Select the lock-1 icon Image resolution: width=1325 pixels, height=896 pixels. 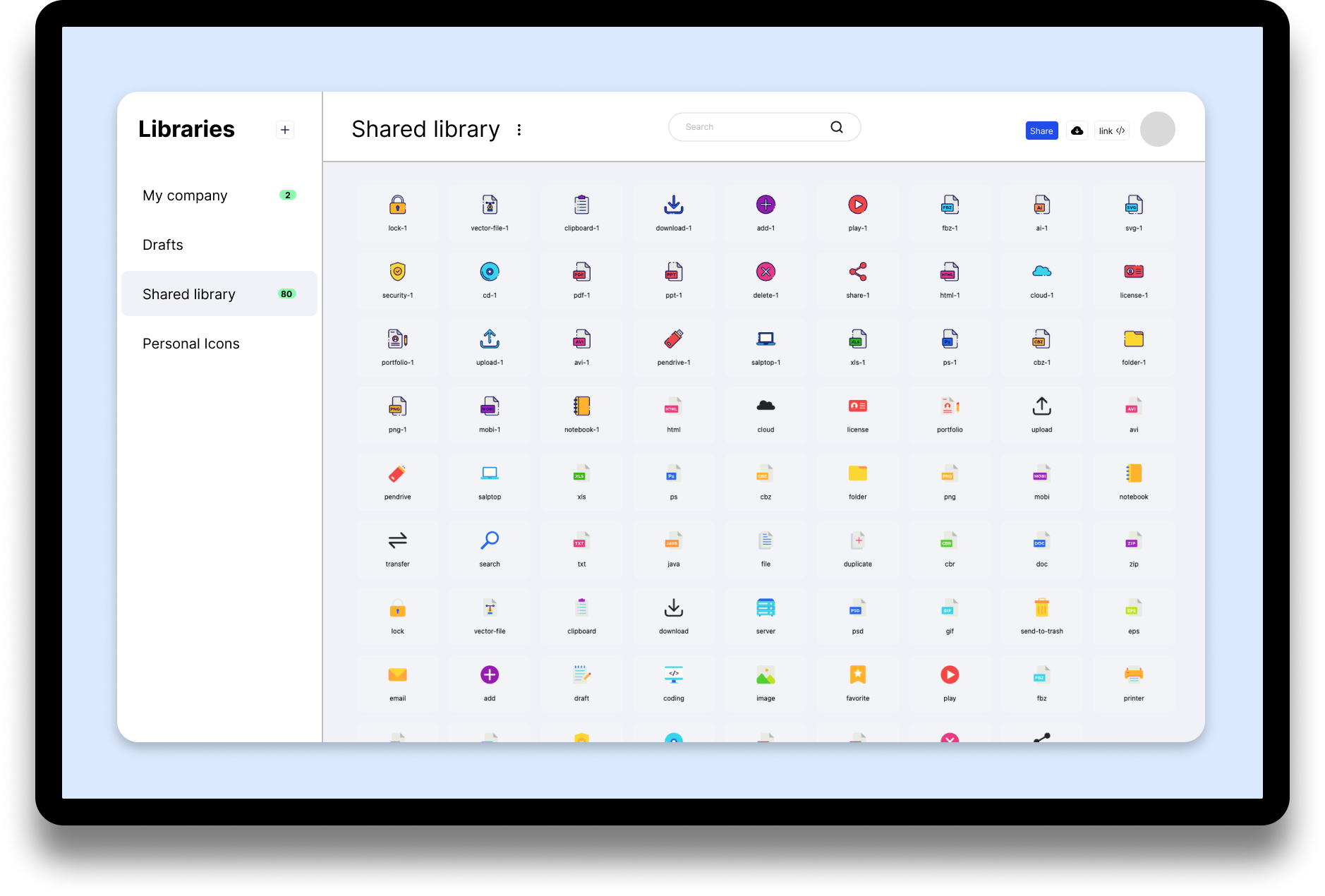pyautogui.click(x=397, y=205)
